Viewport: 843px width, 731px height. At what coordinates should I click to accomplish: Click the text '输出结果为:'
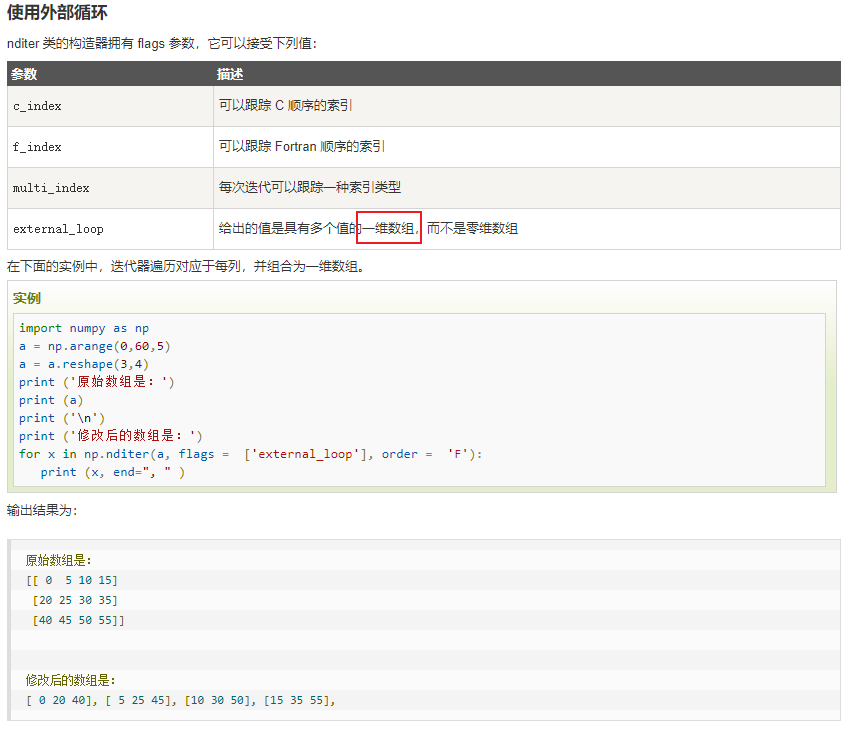click(42, 510)
